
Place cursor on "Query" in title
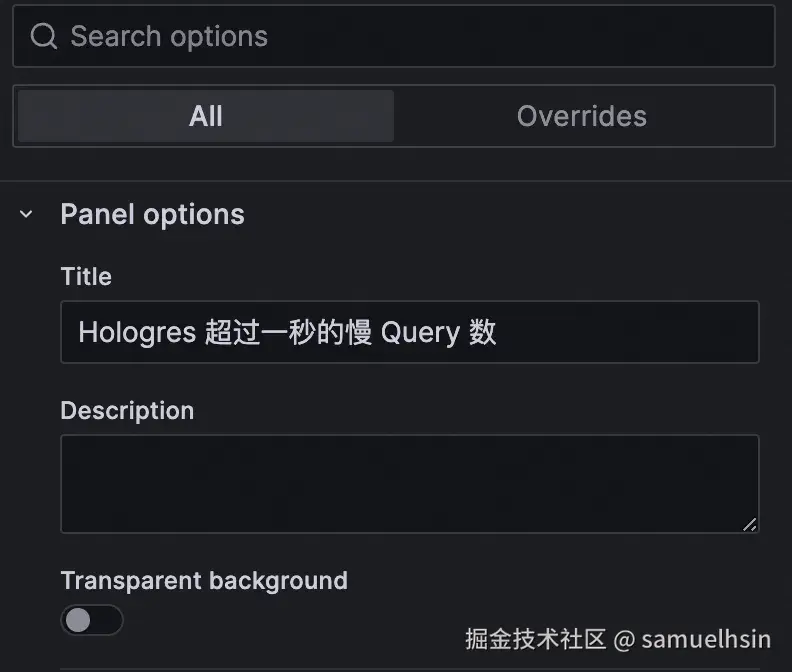pos(420,332)
